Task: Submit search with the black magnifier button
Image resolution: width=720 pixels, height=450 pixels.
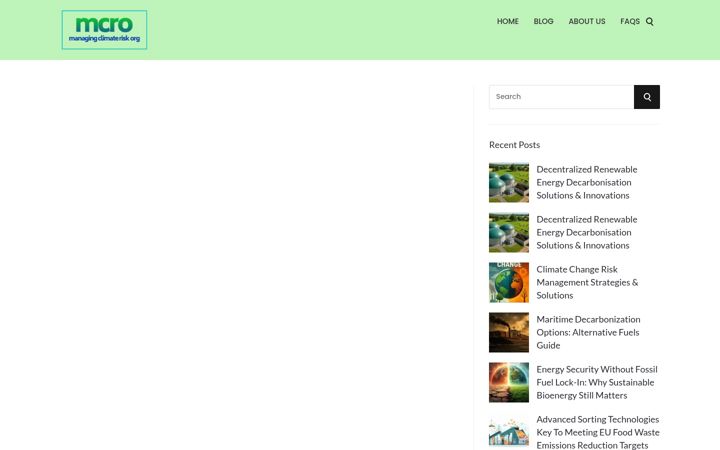Action: click(x=647, y=97)
